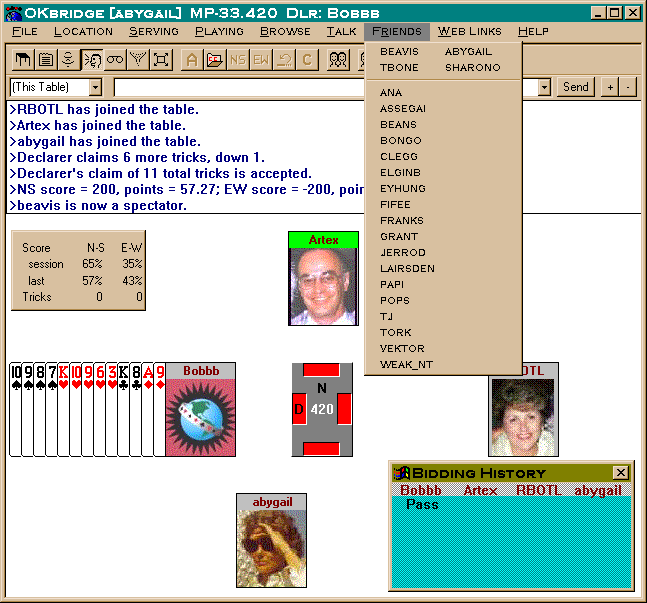Select WEAK_NT from the friends list
This screenshot has height=603, width=647.
point(444,364)
